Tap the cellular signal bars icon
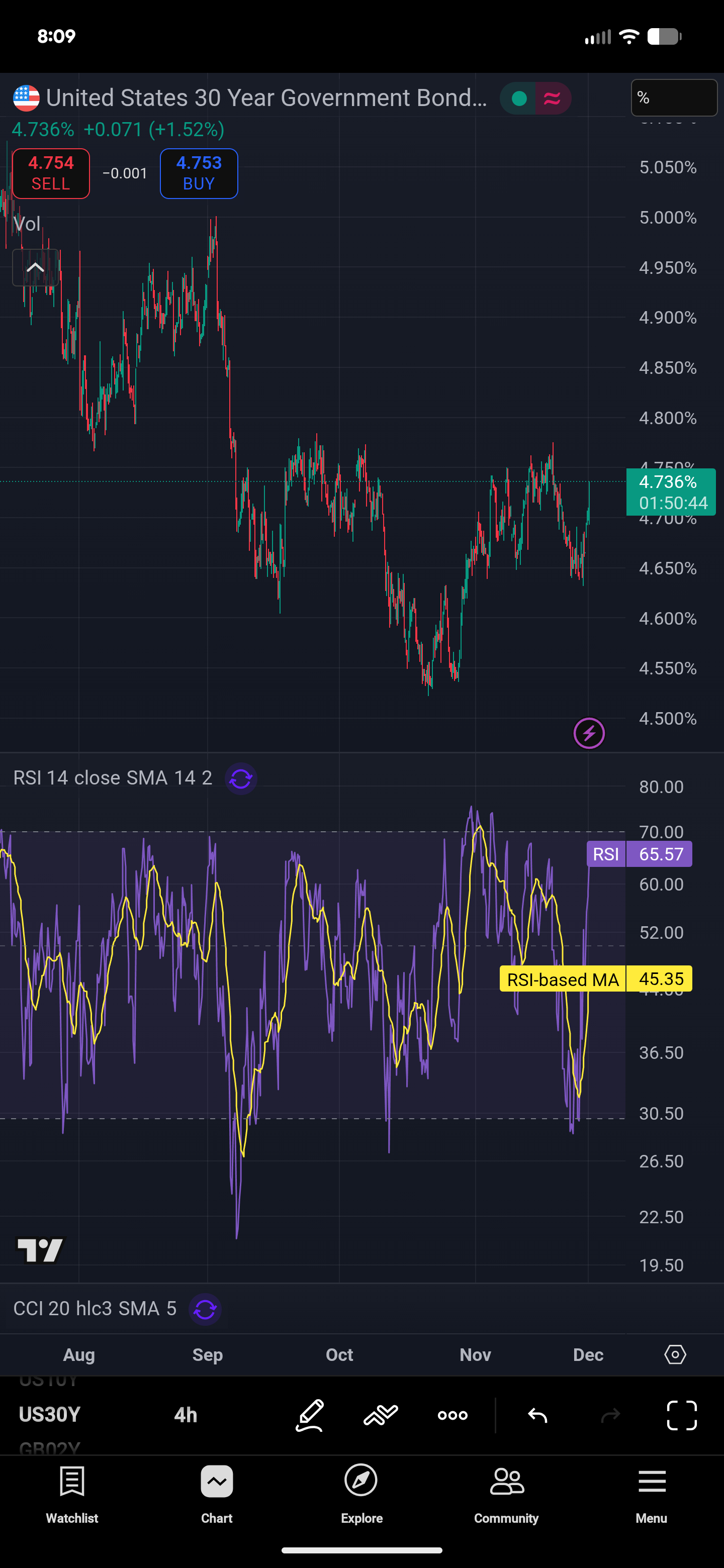724x1568 pixels. tap(597, 37)
